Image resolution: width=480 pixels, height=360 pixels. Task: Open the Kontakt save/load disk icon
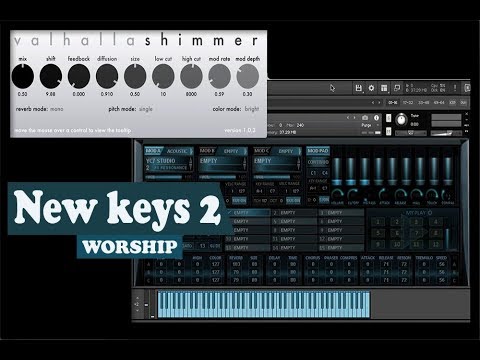tap(359, 88)
